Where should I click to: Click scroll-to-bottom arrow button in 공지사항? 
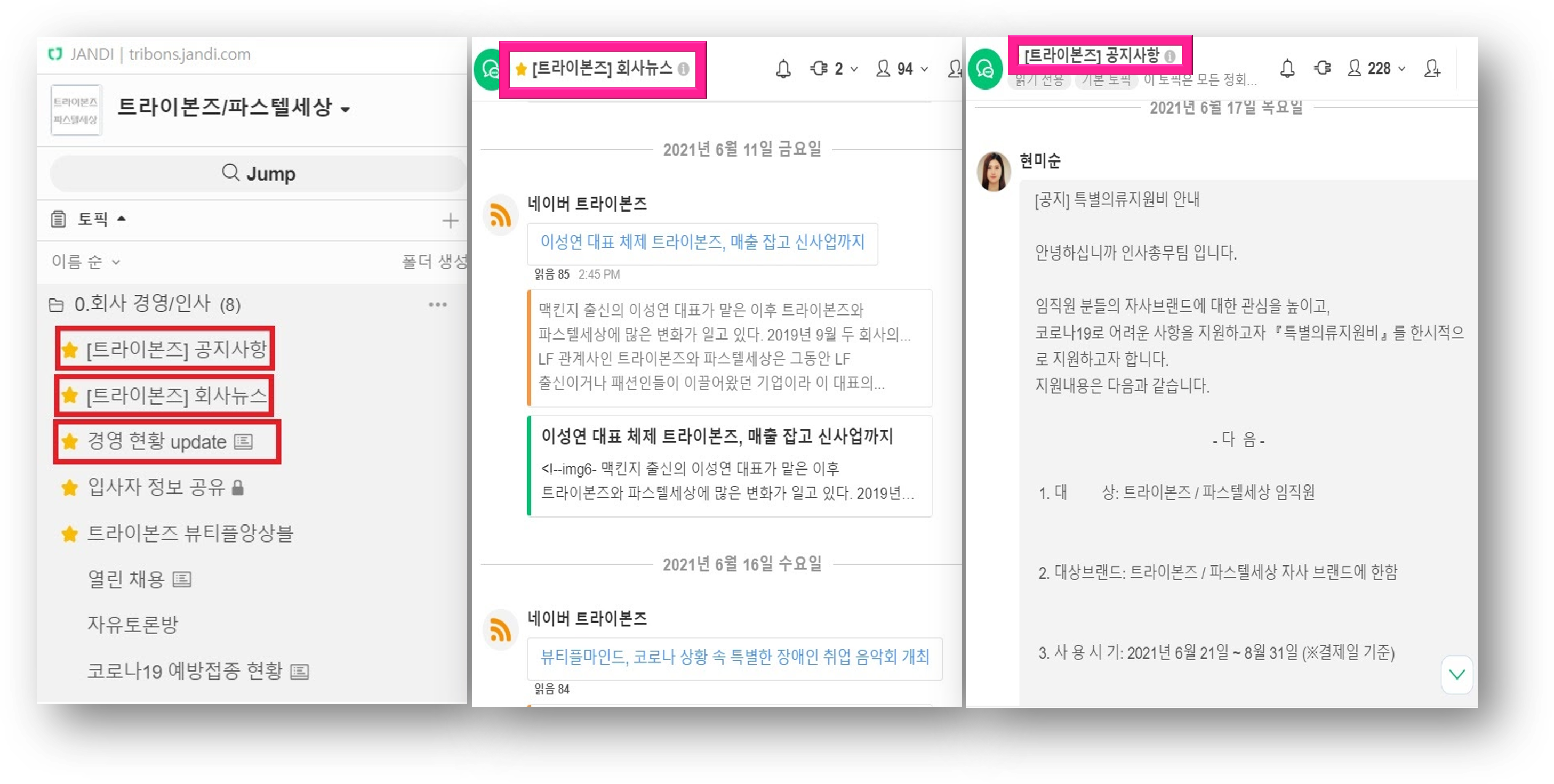1456,674
